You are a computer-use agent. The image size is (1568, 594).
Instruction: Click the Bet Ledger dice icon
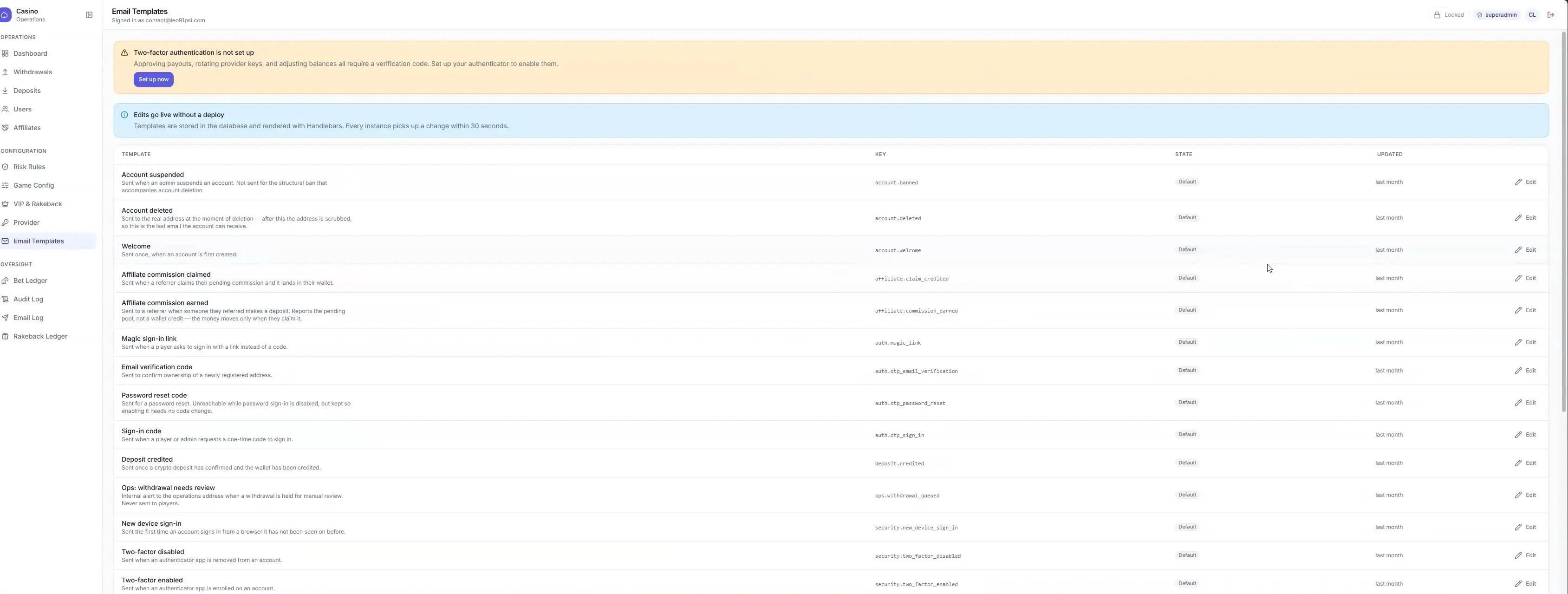tap(6, 281)
